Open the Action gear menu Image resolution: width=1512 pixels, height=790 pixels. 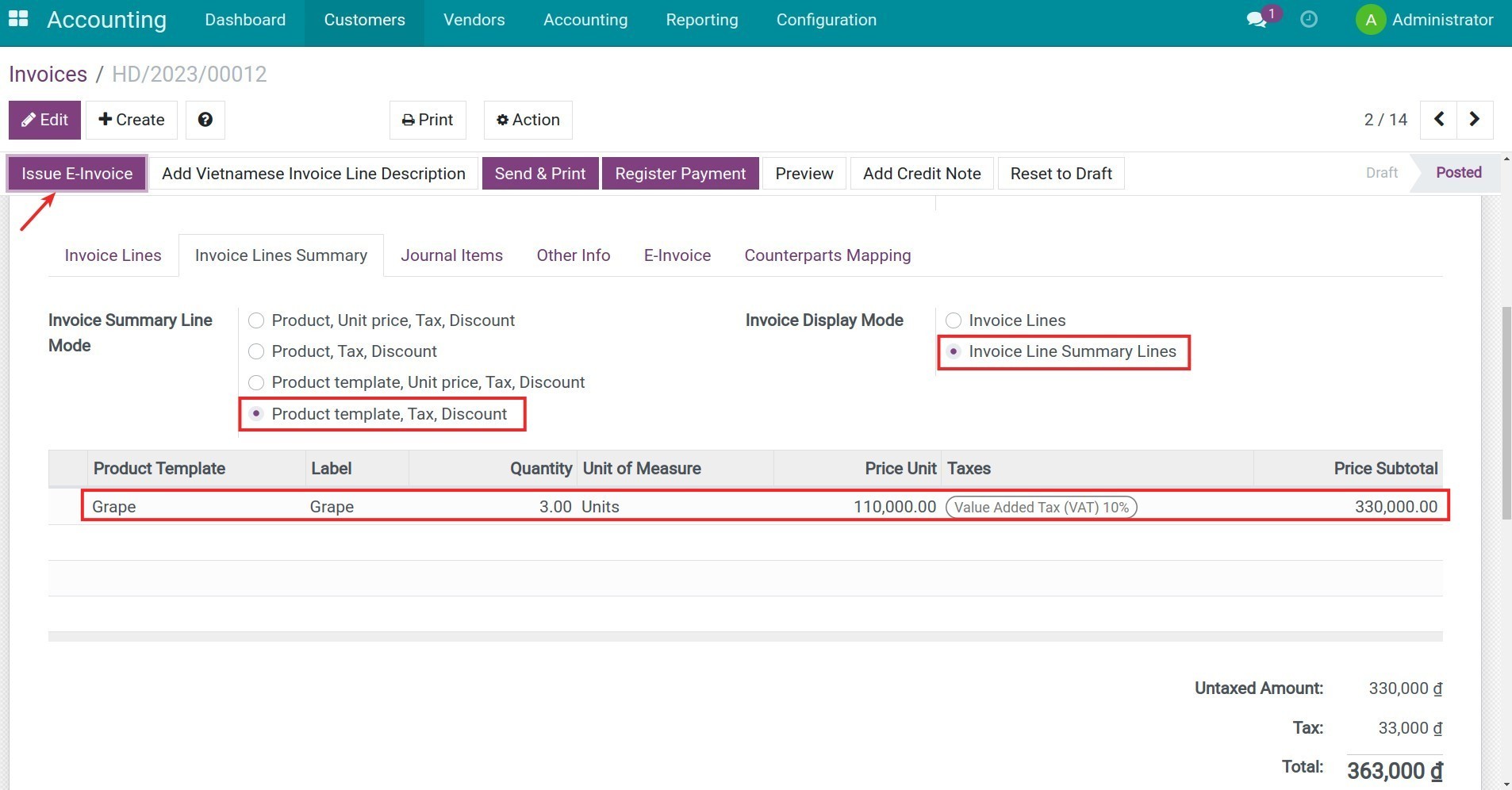[503, 121]
